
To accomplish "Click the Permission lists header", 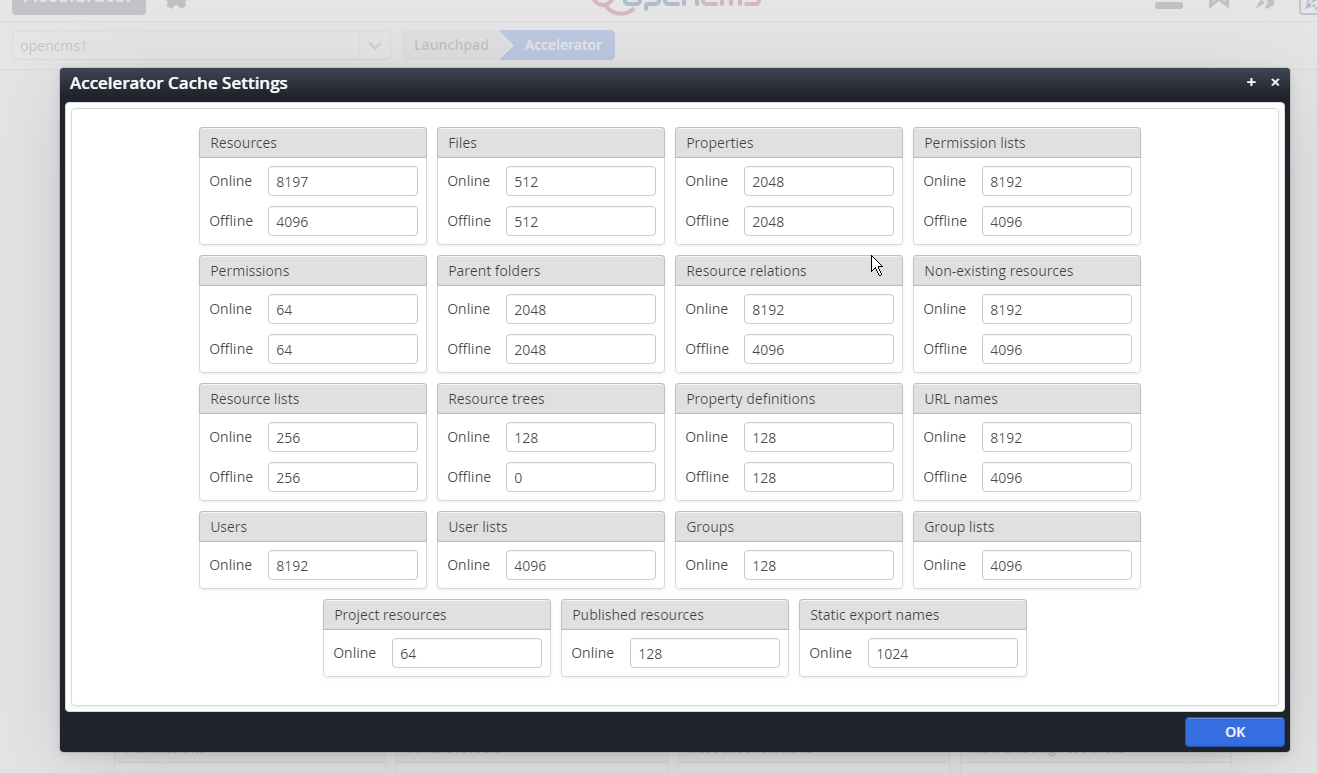I will [x=1027, y=143].
